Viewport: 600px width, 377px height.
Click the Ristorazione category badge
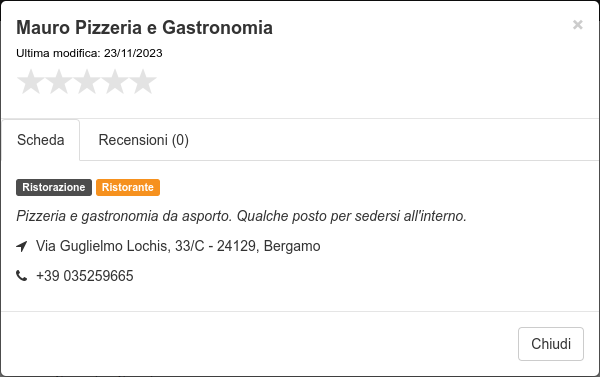(x=54, y=188)
